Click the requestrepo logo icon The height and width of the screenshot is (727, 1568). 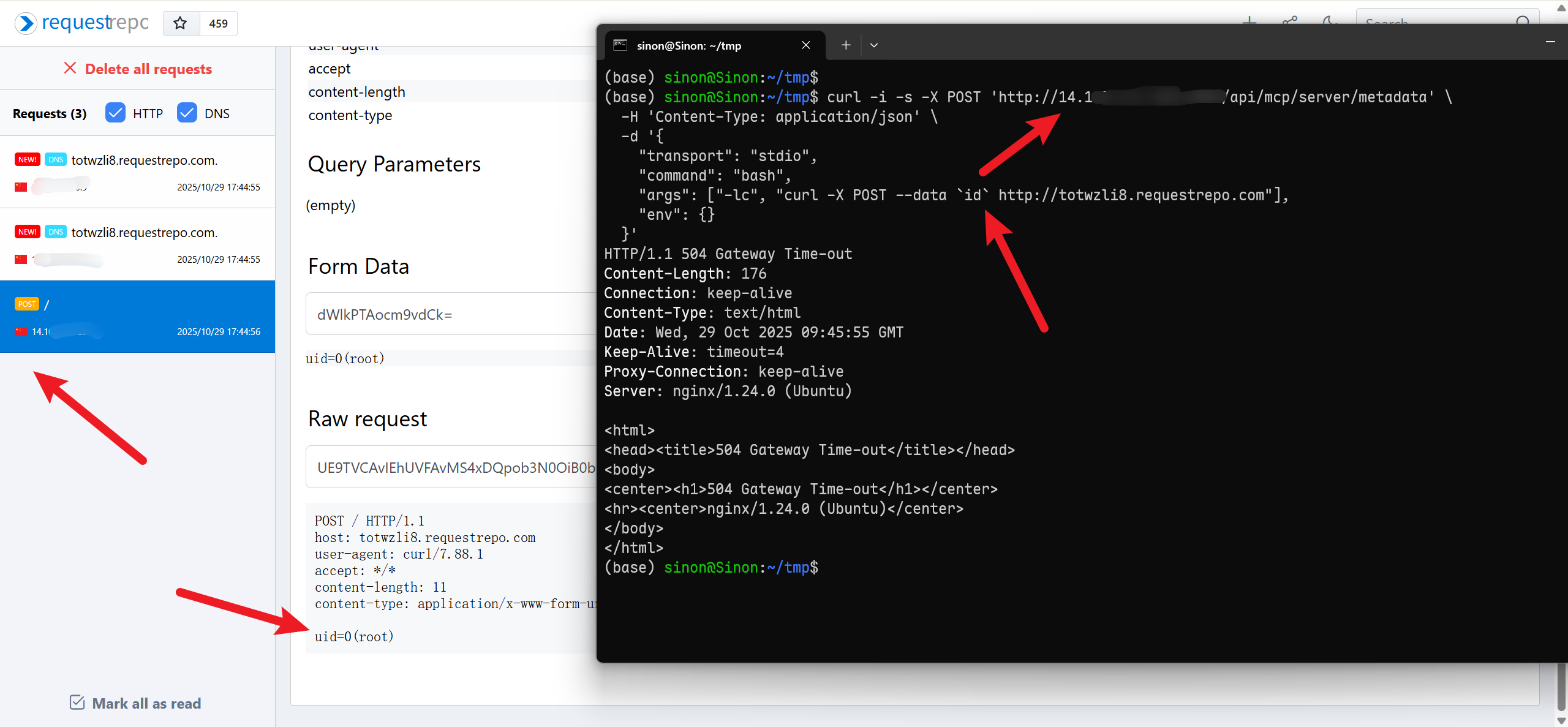[x=26, y=23]
